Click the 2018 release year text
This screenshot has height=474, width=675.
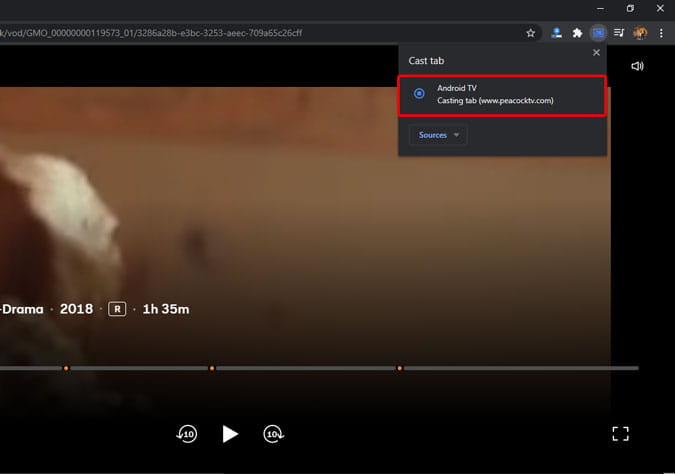[x=76, y=309]
